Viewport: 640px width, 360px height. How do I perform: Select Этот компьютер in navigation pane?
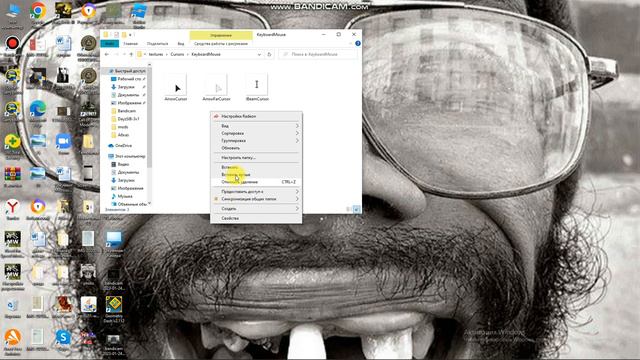pos(128,156)
